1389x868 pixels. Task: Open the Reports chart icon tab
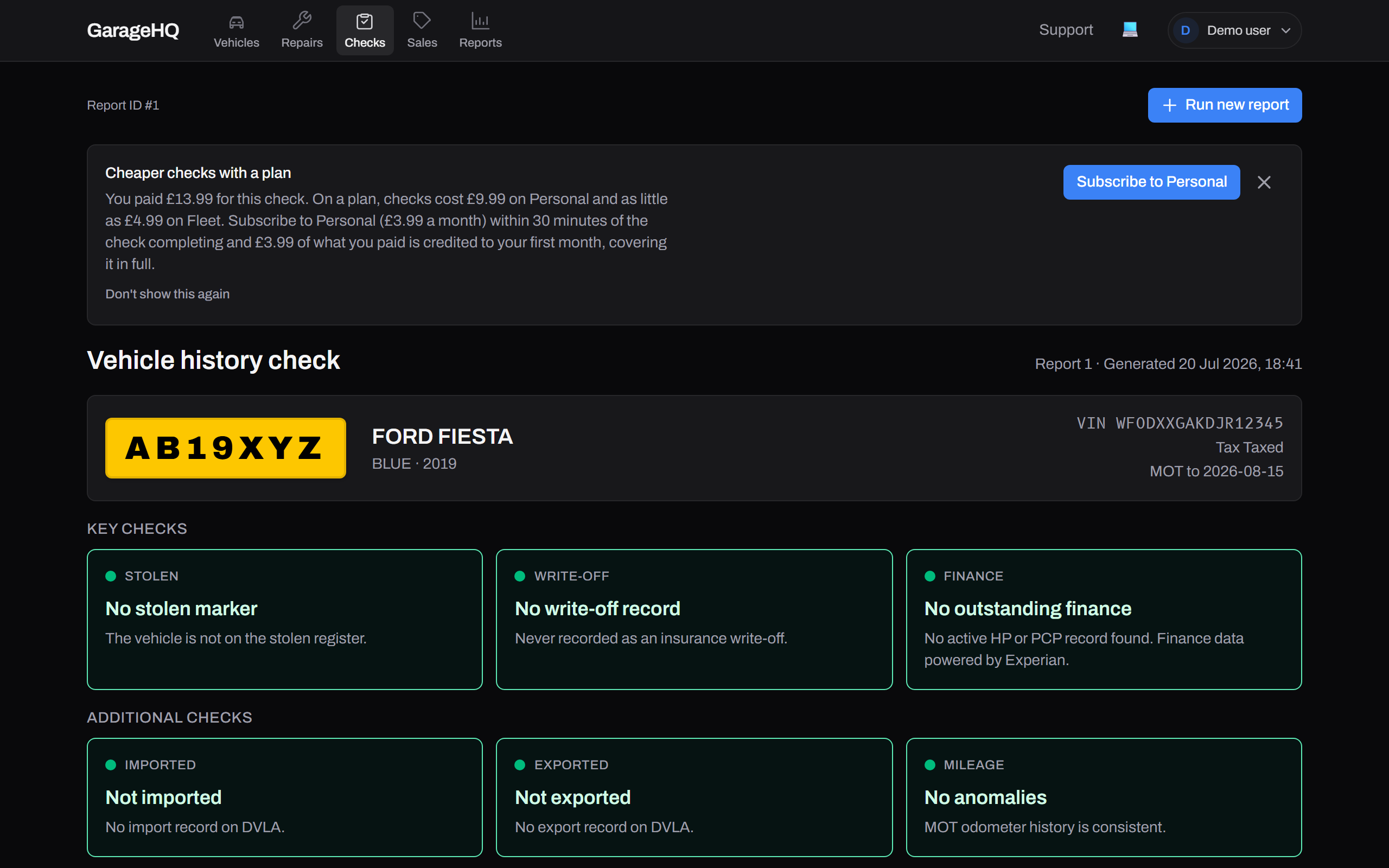coord(480,30)
